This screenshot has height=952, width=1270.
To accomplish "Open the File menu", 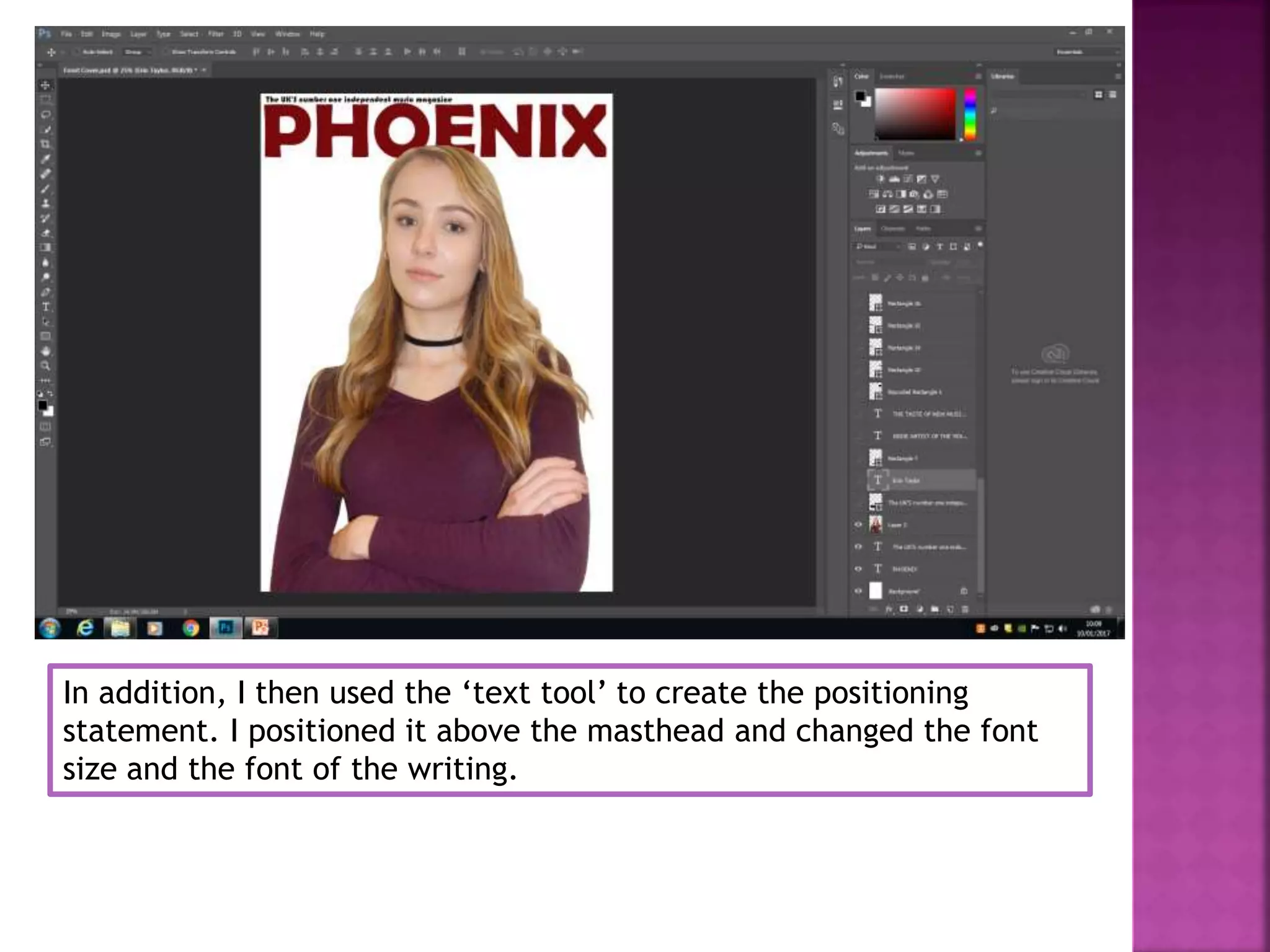I will [66, 34].
